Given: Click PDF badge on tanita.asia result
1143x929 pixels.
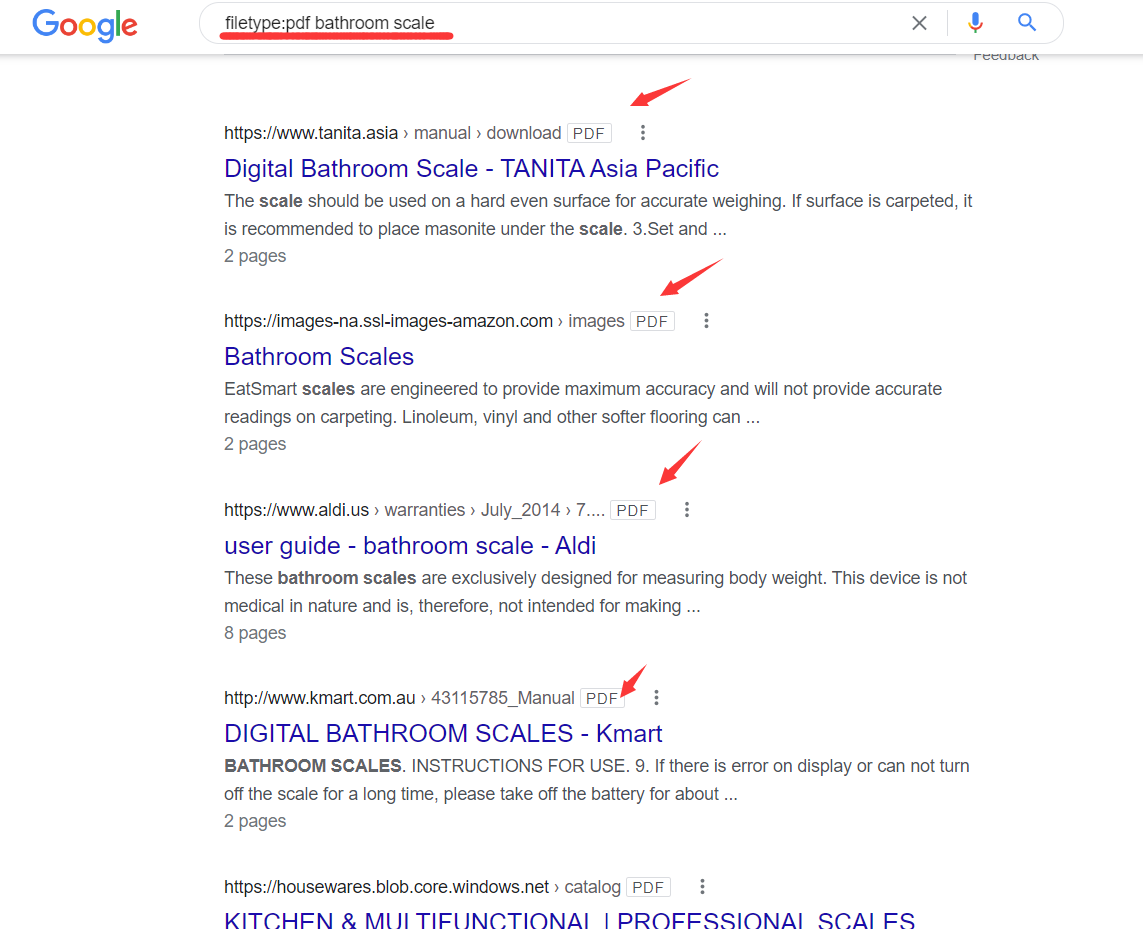Looking at the screenshot, I should pyautogui.click(x=589, y=133).
